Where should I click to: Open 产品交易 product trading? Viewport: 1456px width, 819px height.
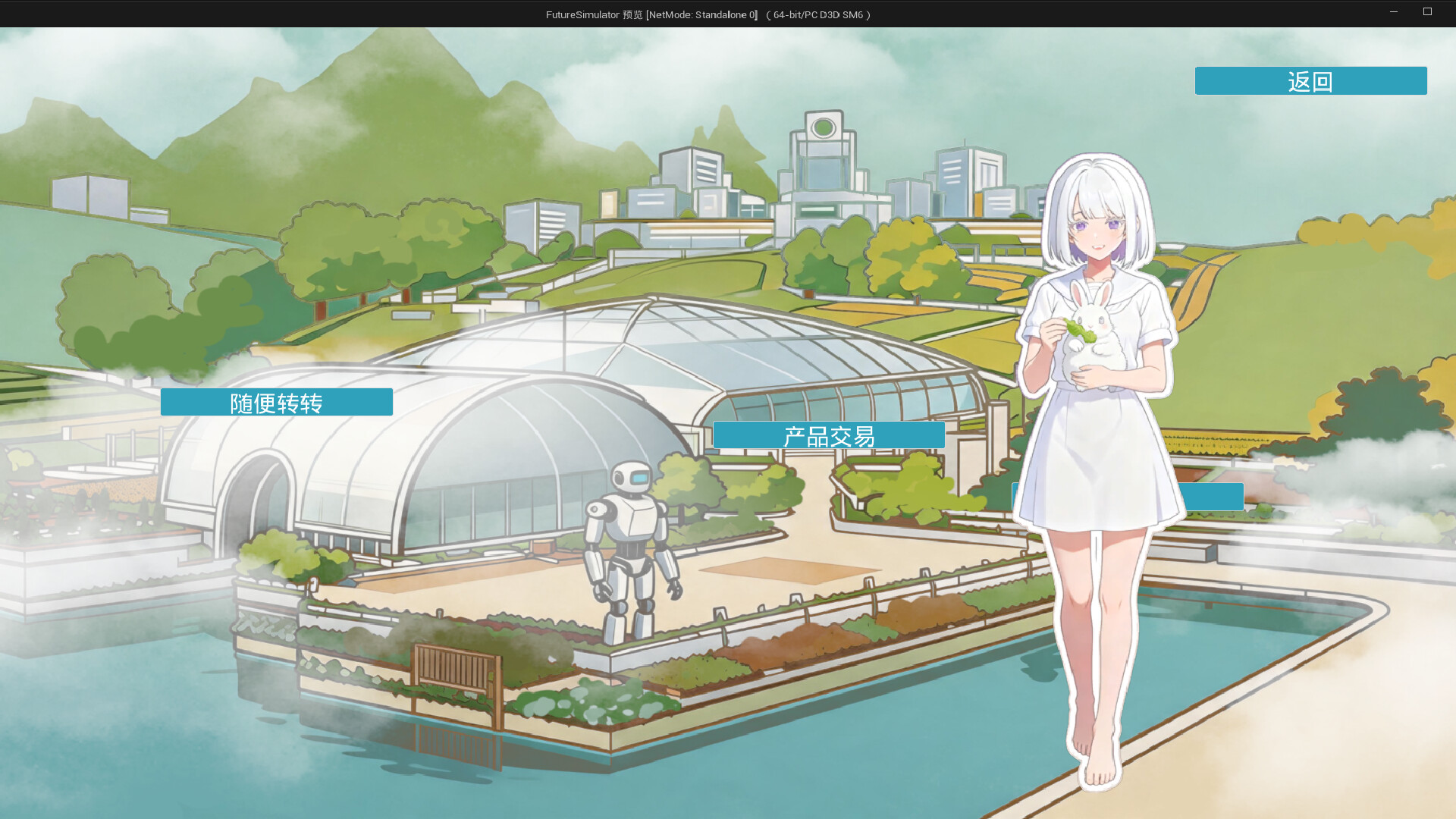point(829,435)
